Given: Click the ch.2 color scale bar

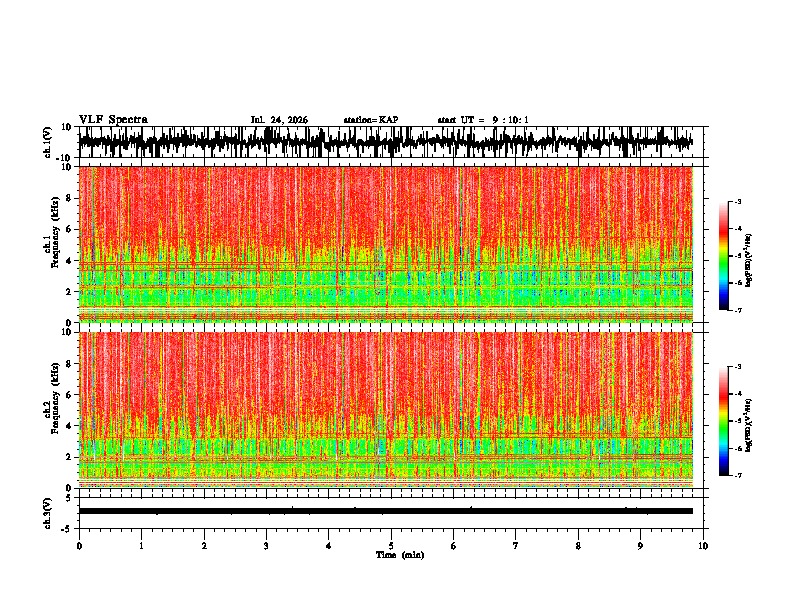Looking at the screenshot, I should (x=724, y=421).
